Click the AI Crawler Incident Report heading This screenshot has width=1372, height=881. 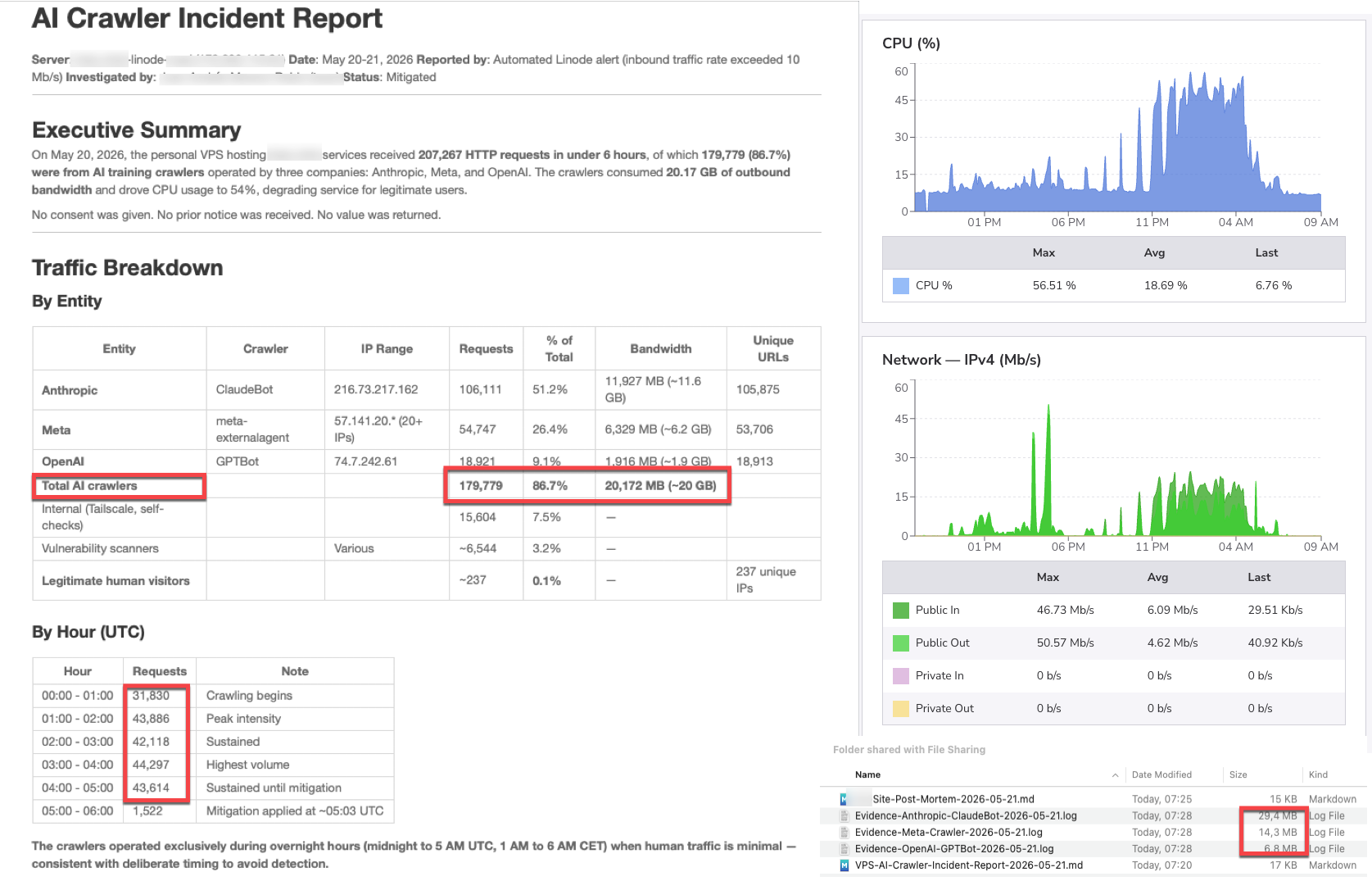point(207,18)
